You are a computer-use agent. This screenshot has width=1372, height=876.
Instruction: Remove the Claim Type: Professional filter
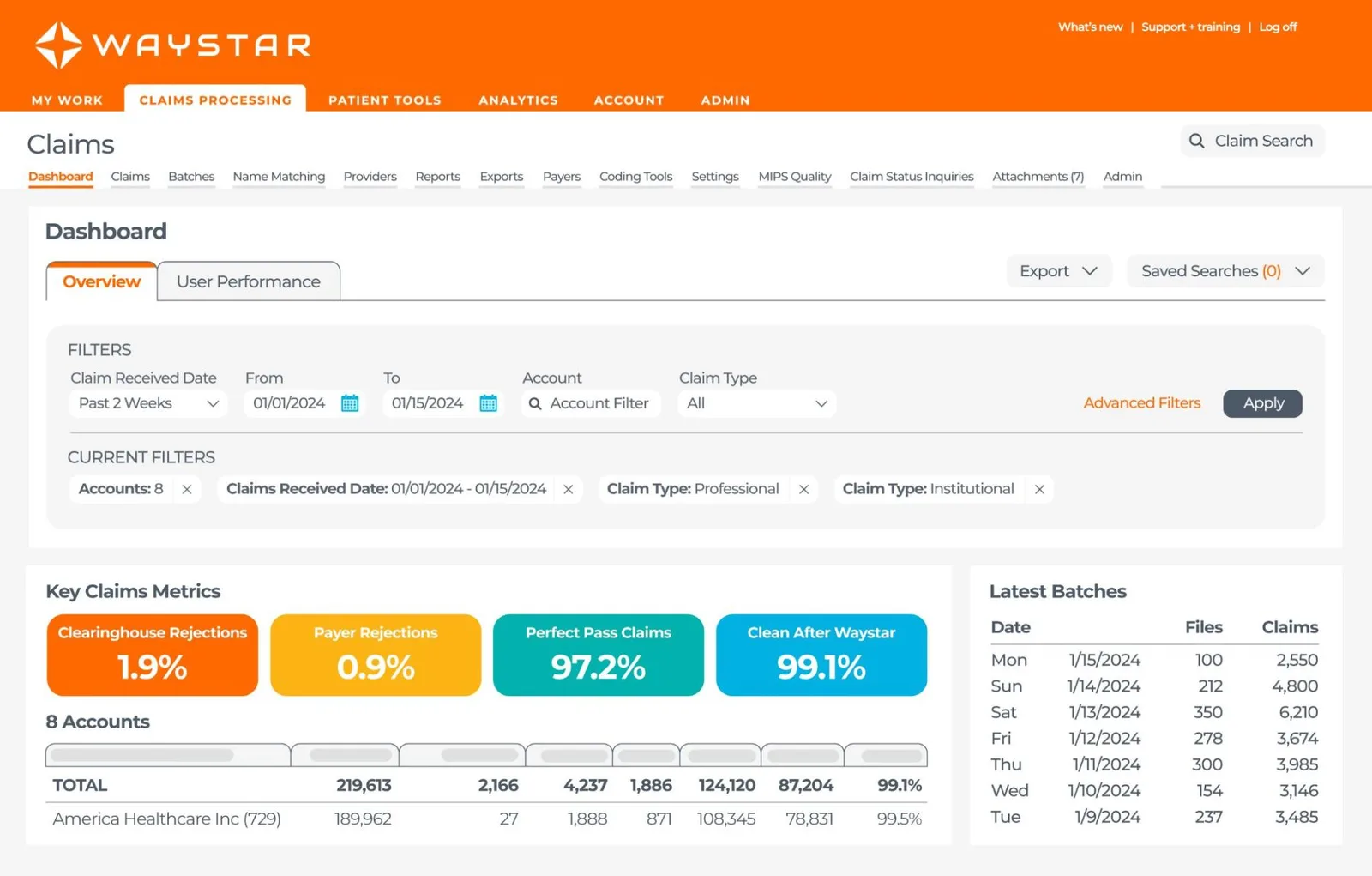[804, 489]
